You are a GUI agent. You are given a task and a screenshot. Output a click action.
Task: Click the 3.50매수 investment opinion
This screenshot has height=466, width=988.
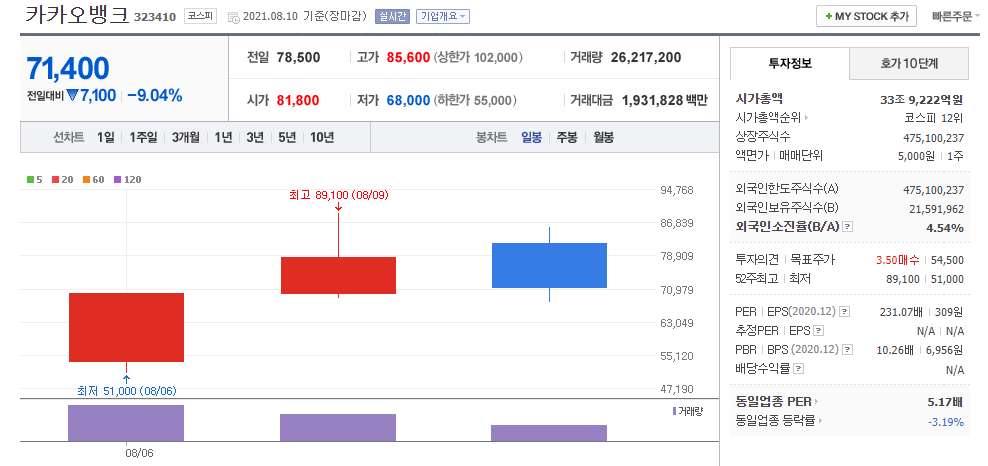(x=897, y=260)
